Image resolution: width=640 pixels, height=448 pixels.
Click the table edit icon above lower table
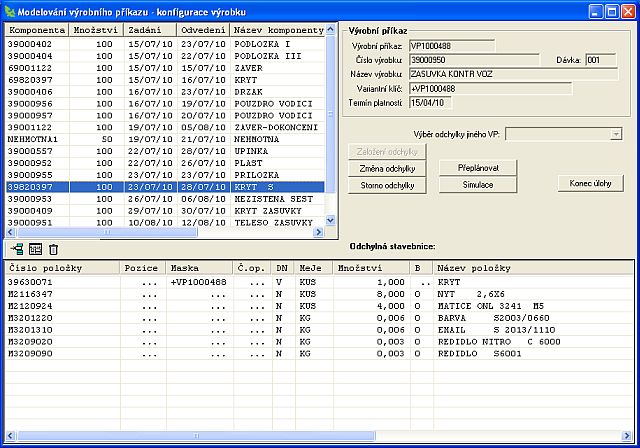tap(36, 249)
